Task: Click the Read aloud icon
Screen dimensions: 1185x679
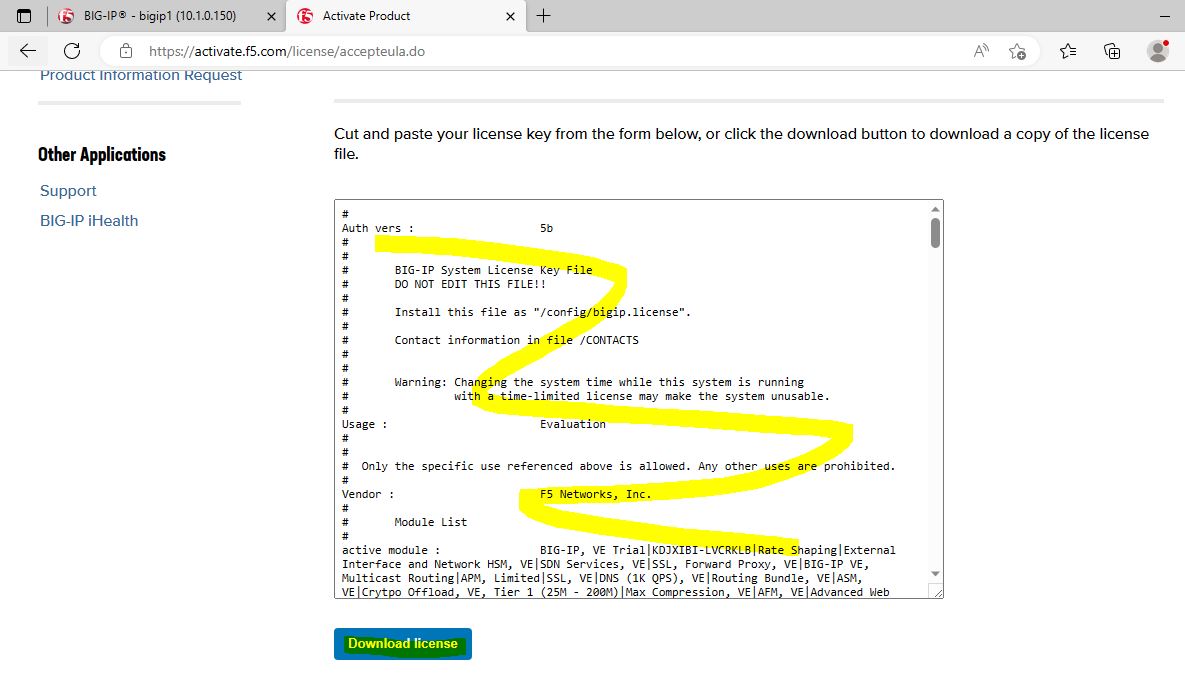Action: pos(981,51)
